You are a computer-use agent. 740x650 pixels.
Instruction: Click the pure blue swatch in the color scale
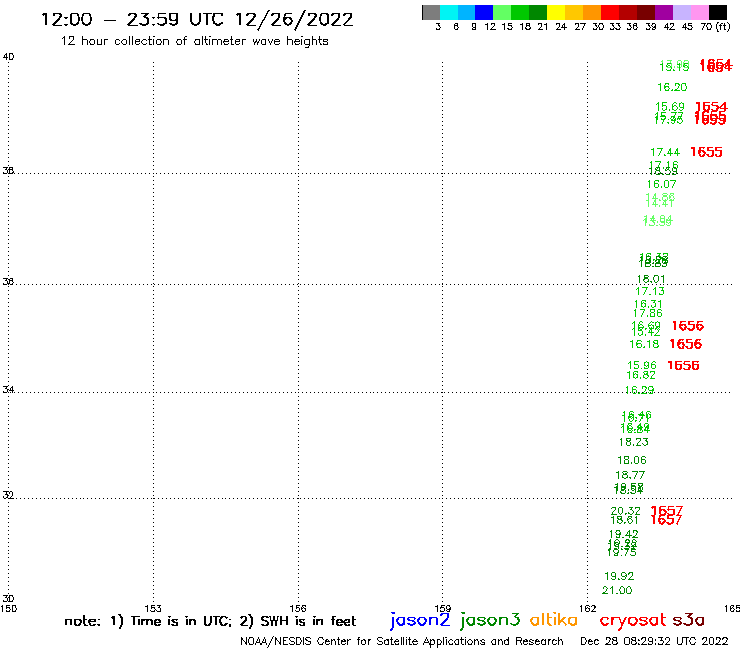point(484,12)
